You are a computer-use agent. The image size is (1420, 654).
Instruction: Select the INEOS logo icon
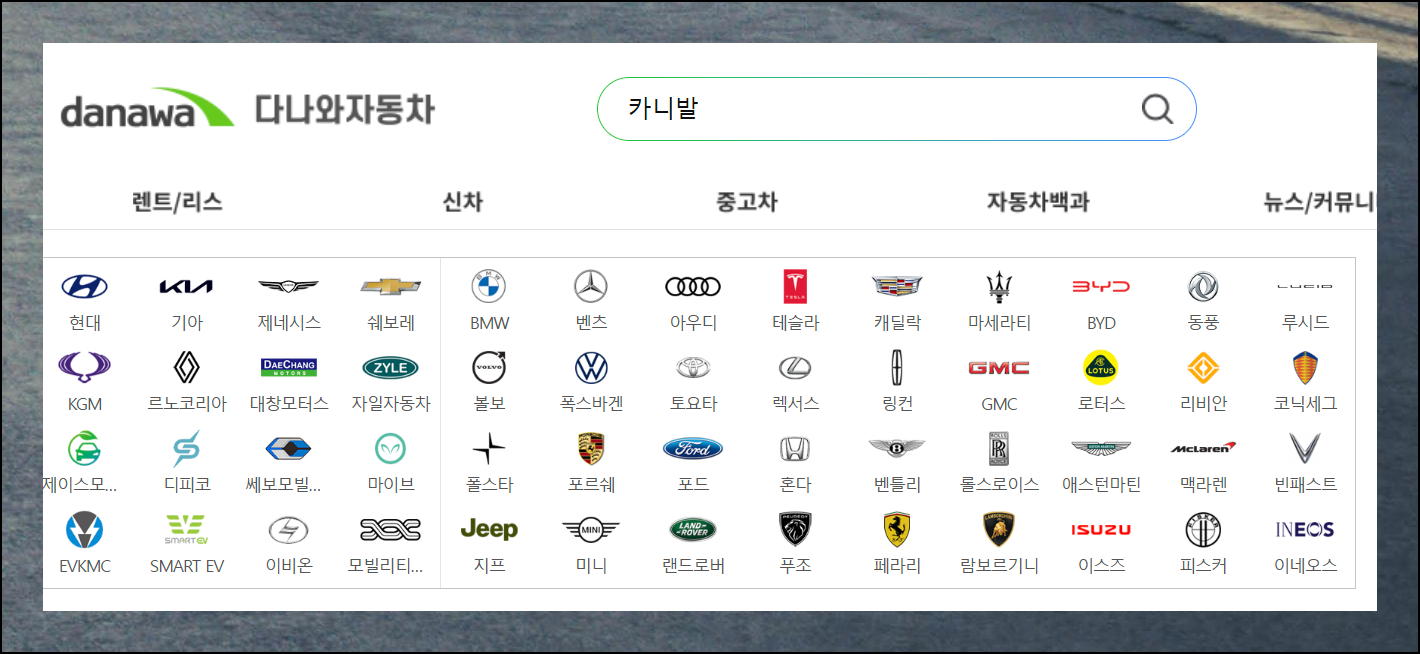1305,529
